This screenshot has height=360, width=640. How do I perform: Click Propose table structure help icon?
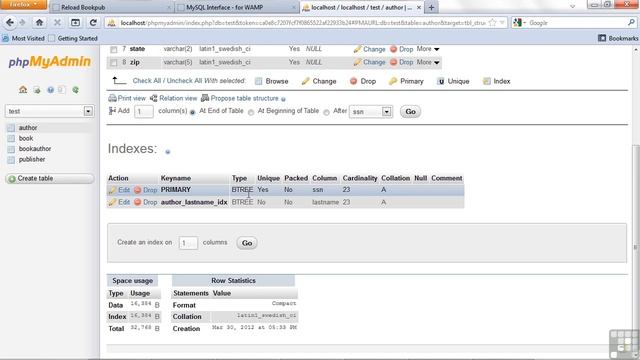click(x=283, y=99)
